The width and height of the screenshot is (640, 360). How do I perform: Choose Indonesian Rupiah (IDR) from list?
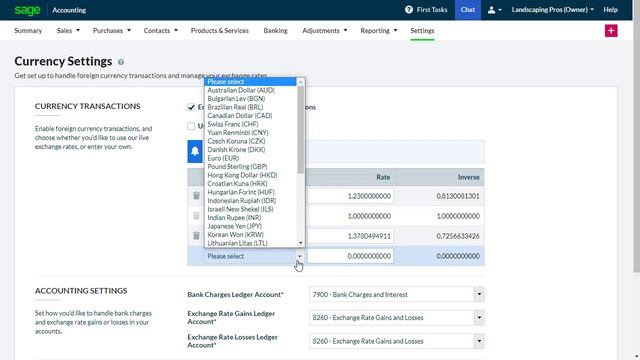(250, 201)
